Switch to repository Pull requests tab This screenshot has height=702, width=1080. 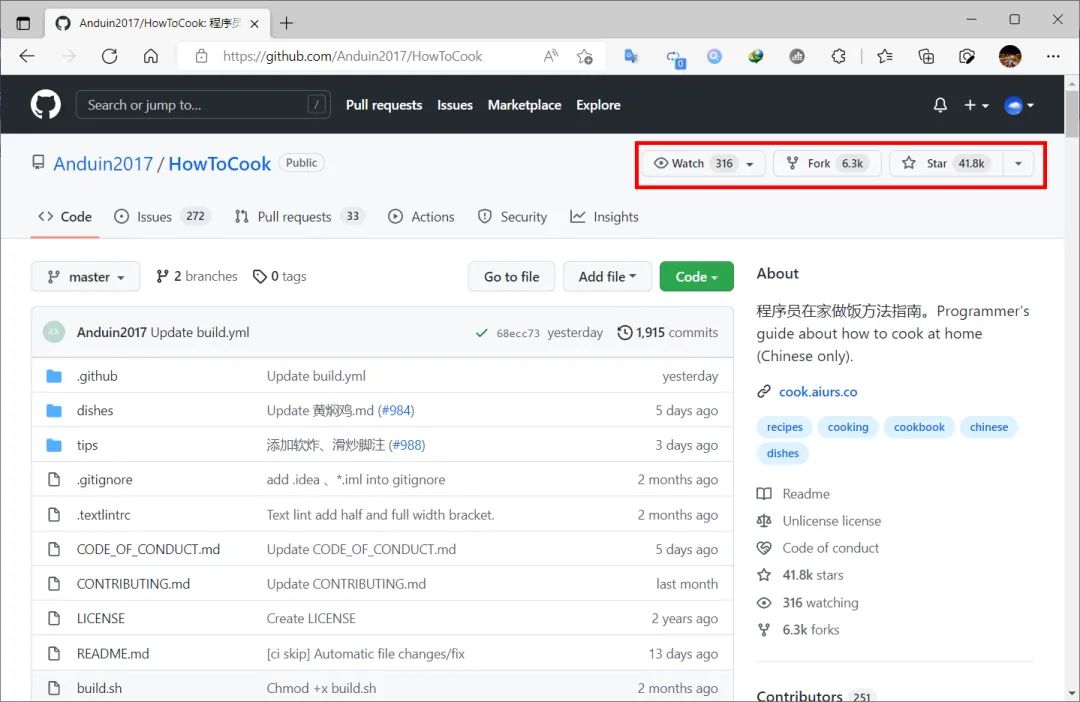coord(300,216)
